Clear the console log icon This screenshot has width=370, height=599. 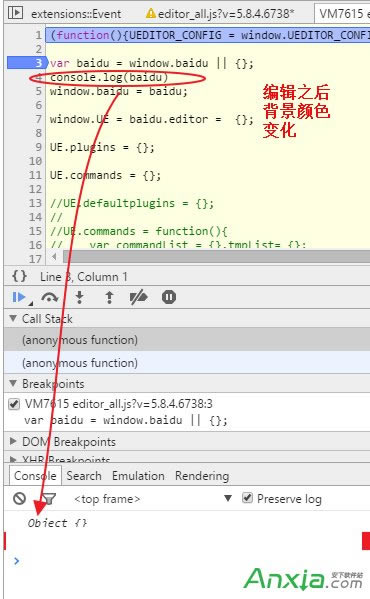(x=19, y=499)
